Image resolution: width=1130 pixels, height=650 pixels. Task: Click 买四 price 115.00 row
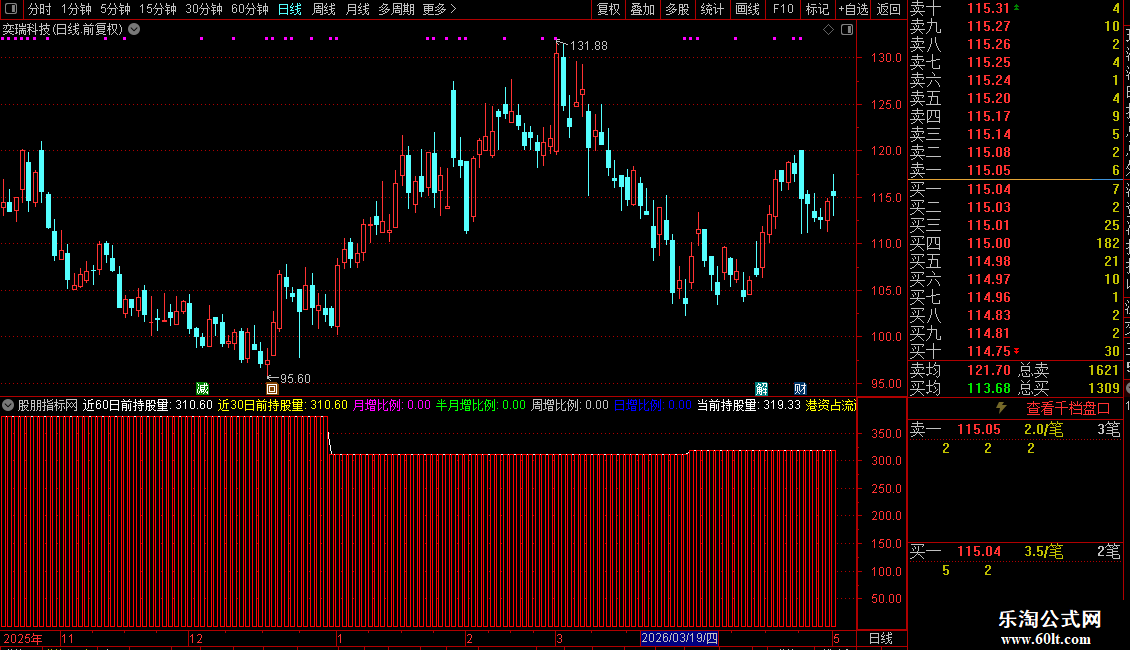click(x=1015, y=243)
